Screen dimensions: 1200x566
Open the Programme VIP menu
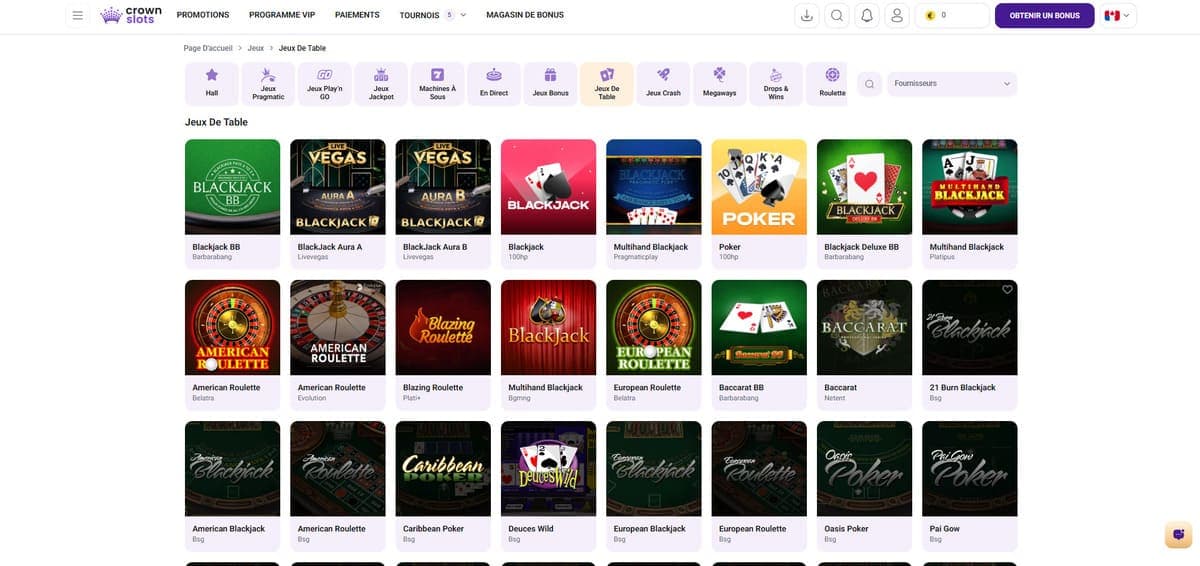[282, 15]
